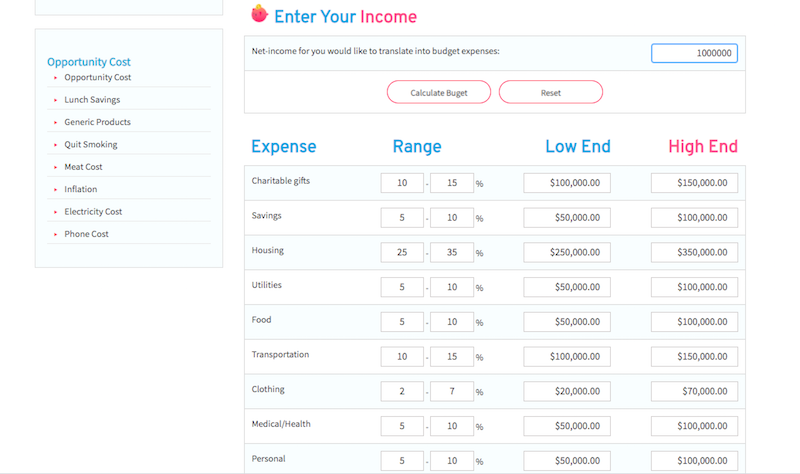Click Personal High End $100,000.00 field
Screen dimensions: 800x474
[x=694, y=460]
